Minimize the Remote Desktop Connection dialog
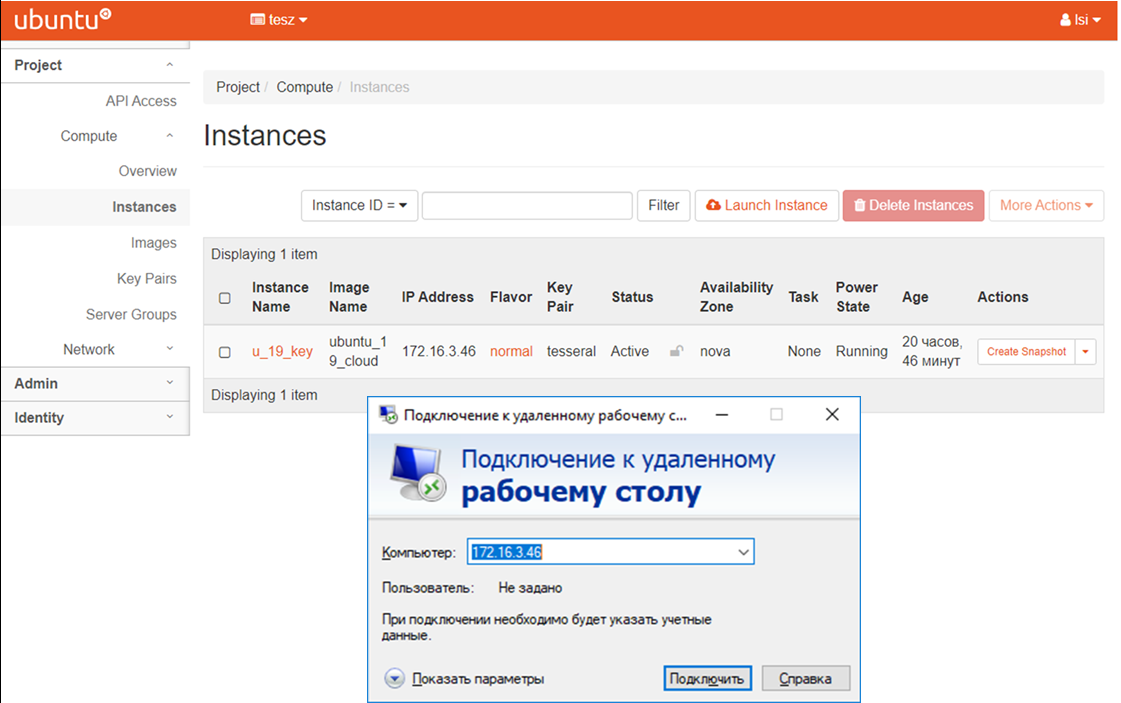1121x703 pixels. 722,415
